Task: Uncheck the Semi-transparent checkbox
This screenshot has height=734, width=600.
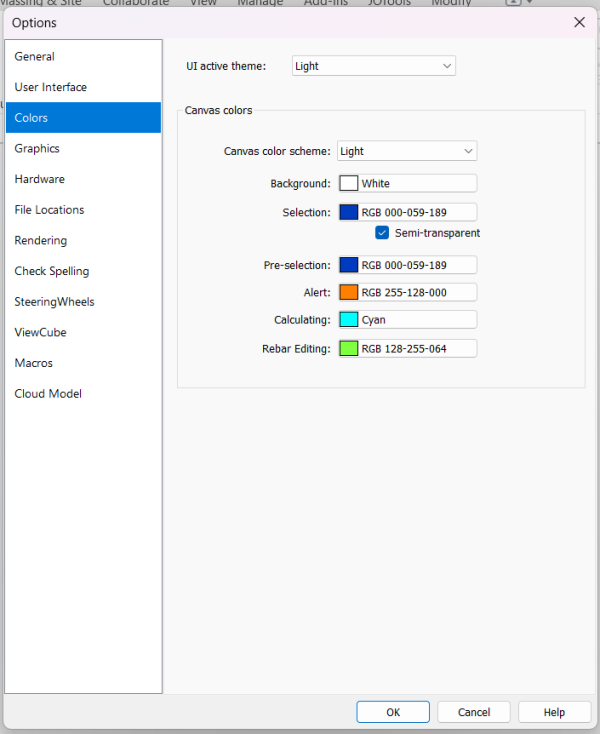Action: click(x=382, y=233)
